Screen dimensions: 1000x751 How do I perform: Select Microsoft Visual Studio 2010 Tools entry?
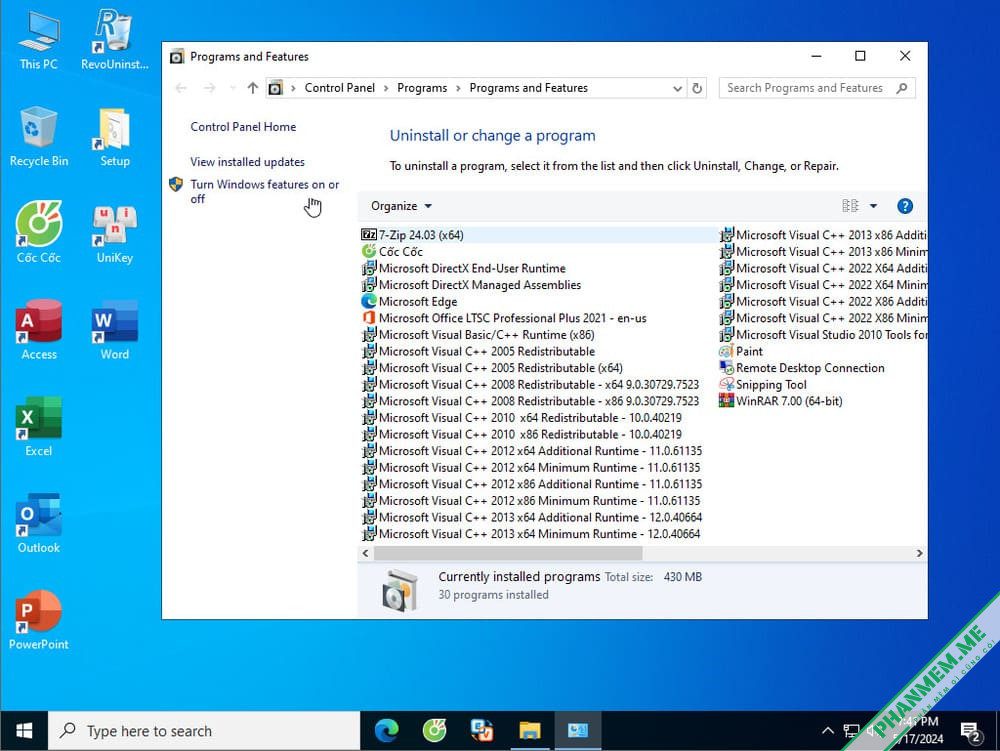(823, 335)
